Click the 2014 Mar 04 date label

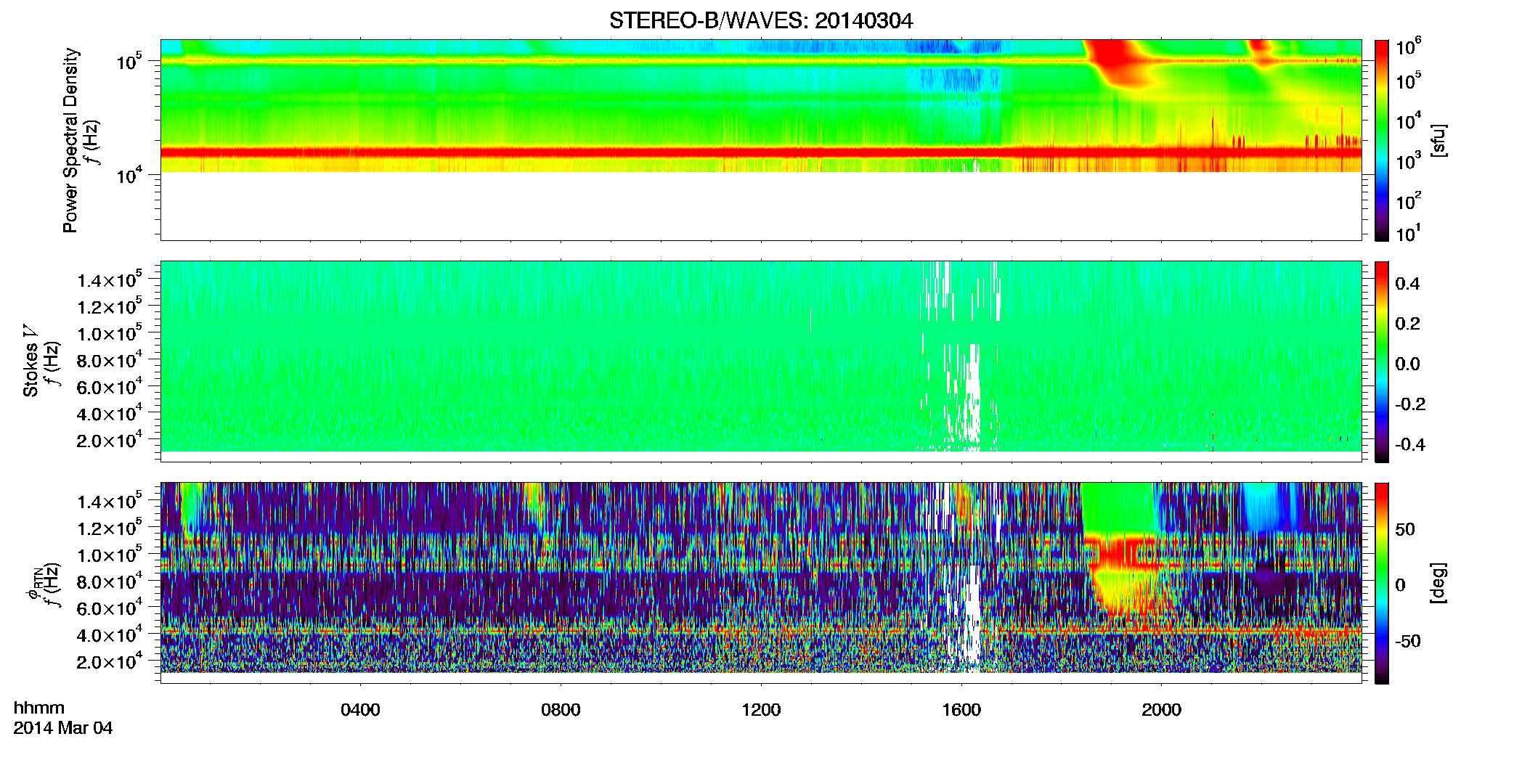coord(63,728)
